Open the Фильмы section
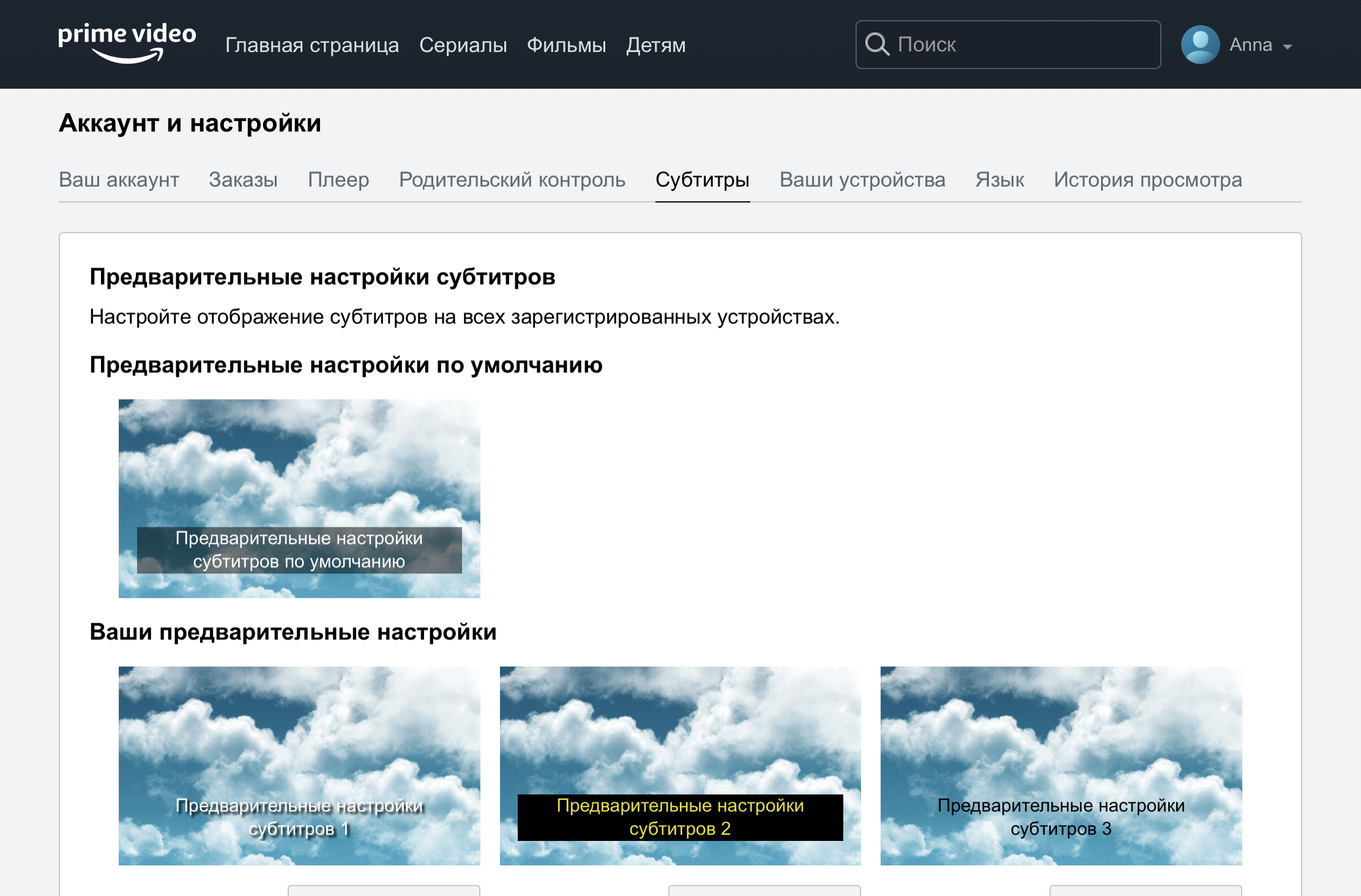Image resolution: width=1361 pixels, height=896 pixels. pyautogui.click(x=566, y=45)
